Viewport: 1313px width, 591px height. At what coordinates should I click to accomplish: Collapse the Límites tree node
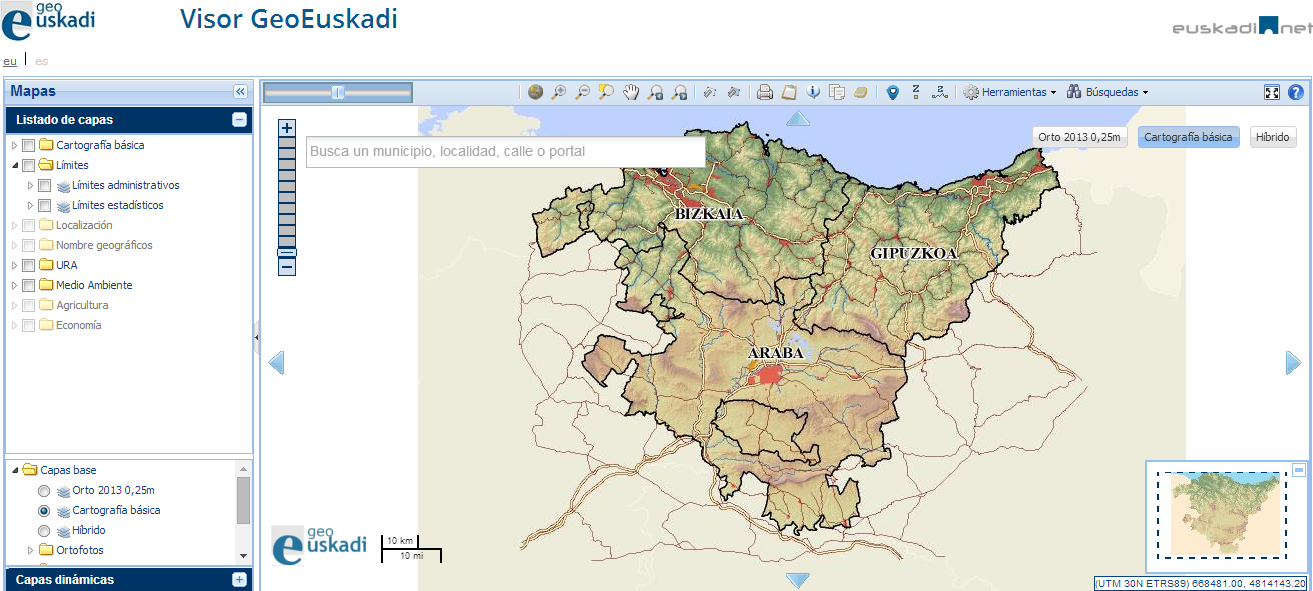14,166
